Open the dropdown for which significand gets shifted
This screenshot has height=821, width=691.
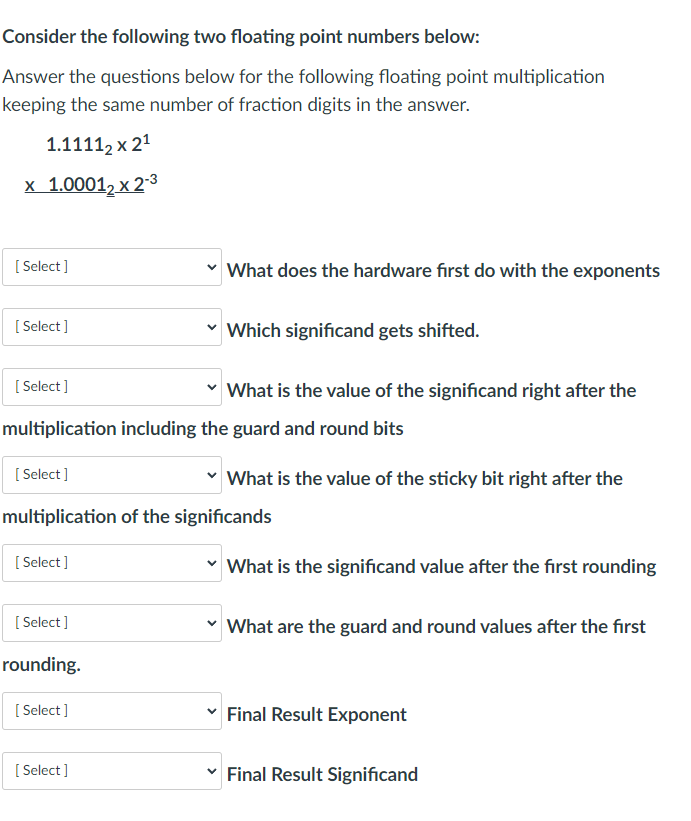(x=110, y=326)
